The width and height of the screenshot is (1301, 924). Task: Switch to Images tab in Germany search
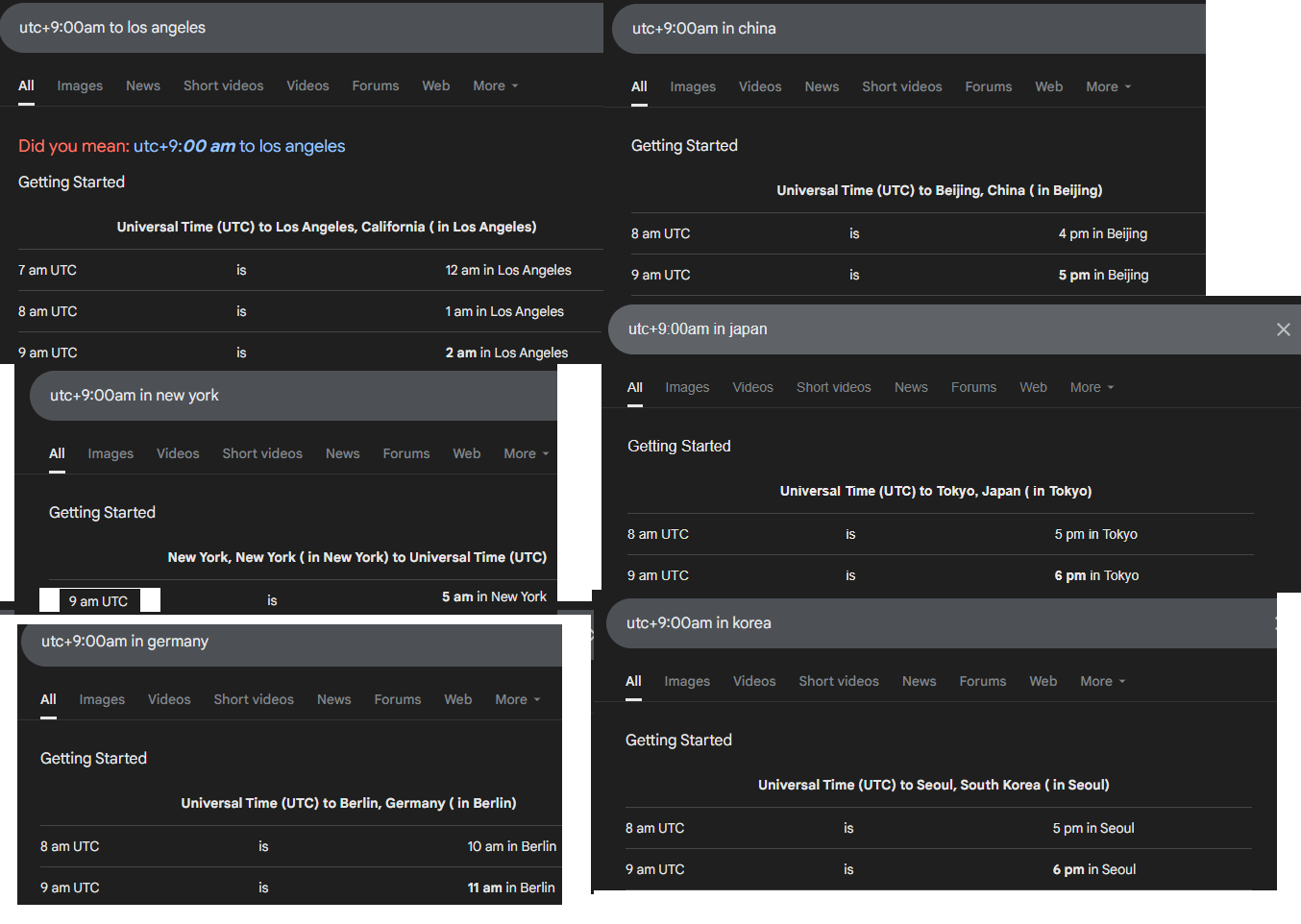point(102,699)
